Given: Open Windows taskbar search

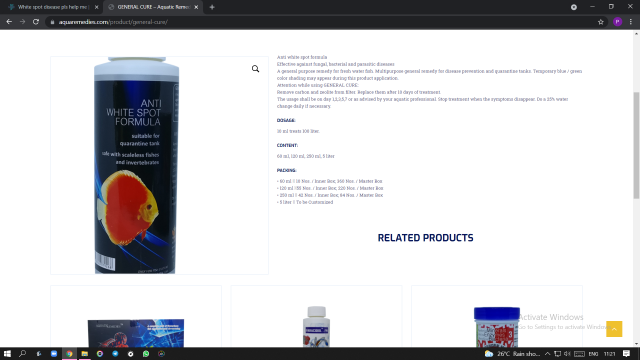Looking at the screenshot, I should (x=23, y=354).
